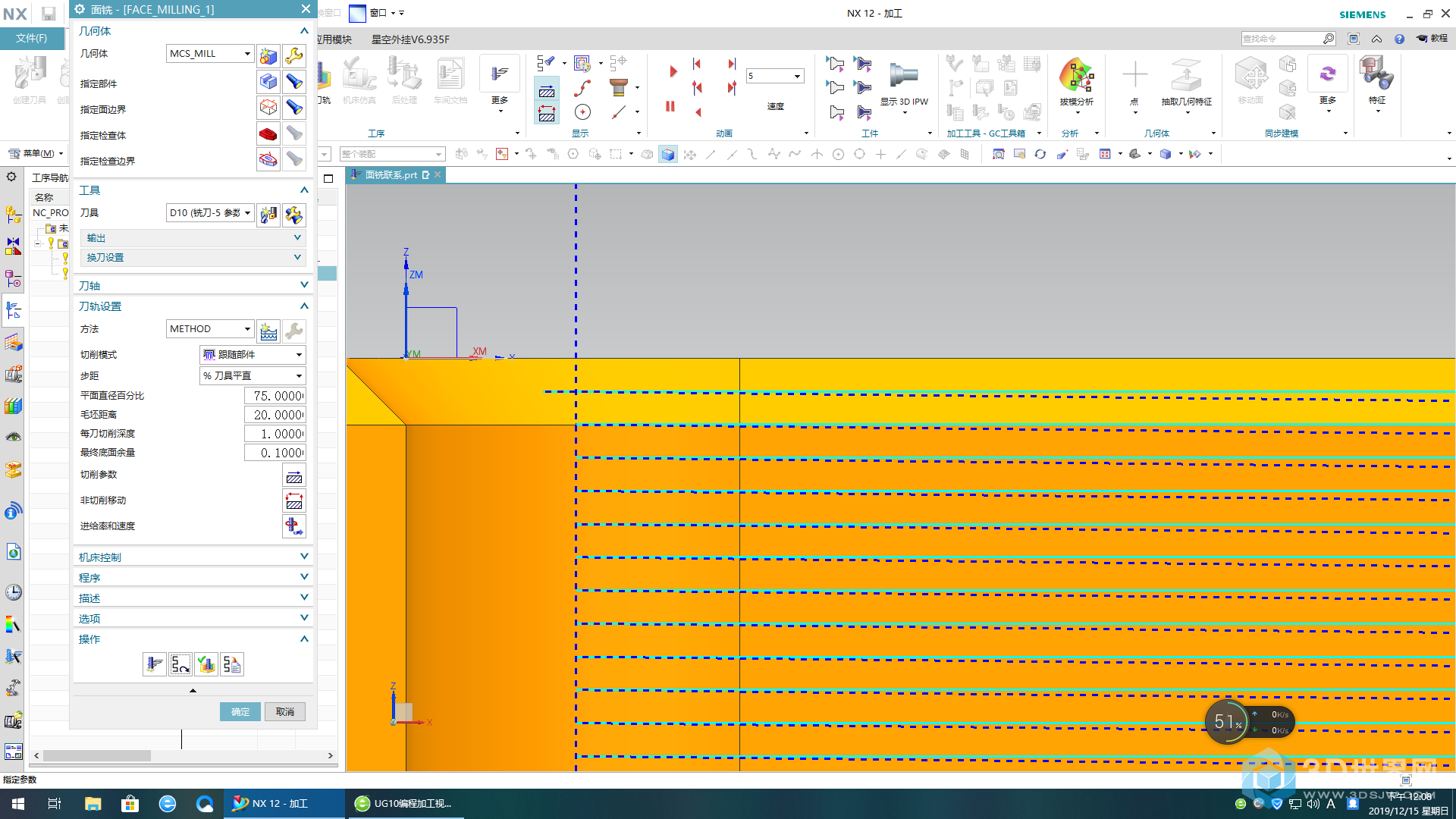Select or edit part geometry (指定部件)
This screenshot has height=819, width=1456.
pos(268,82)
